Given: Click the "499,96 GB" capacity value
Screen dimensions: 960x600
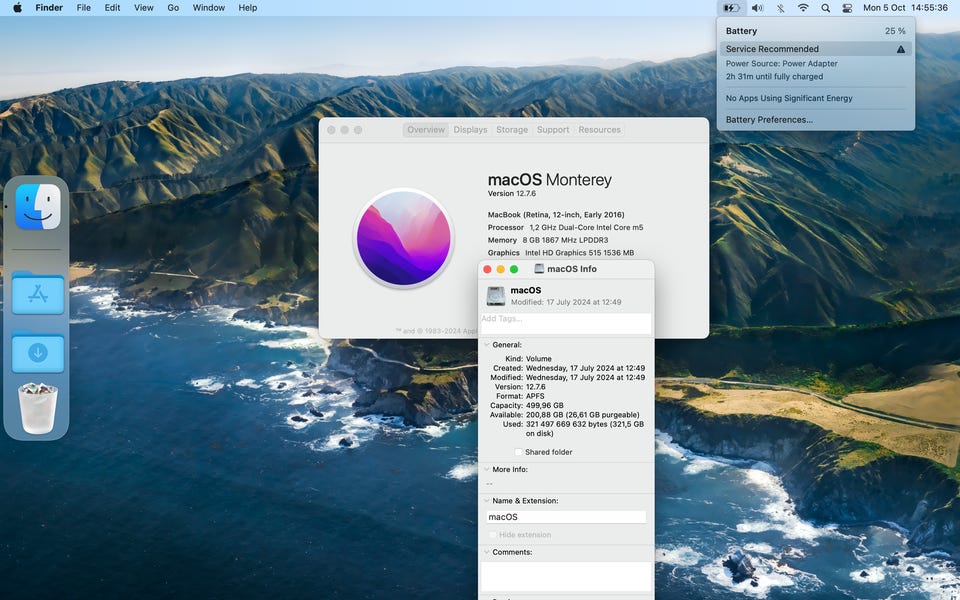Looking at the screenshot, I should [545, 405].
